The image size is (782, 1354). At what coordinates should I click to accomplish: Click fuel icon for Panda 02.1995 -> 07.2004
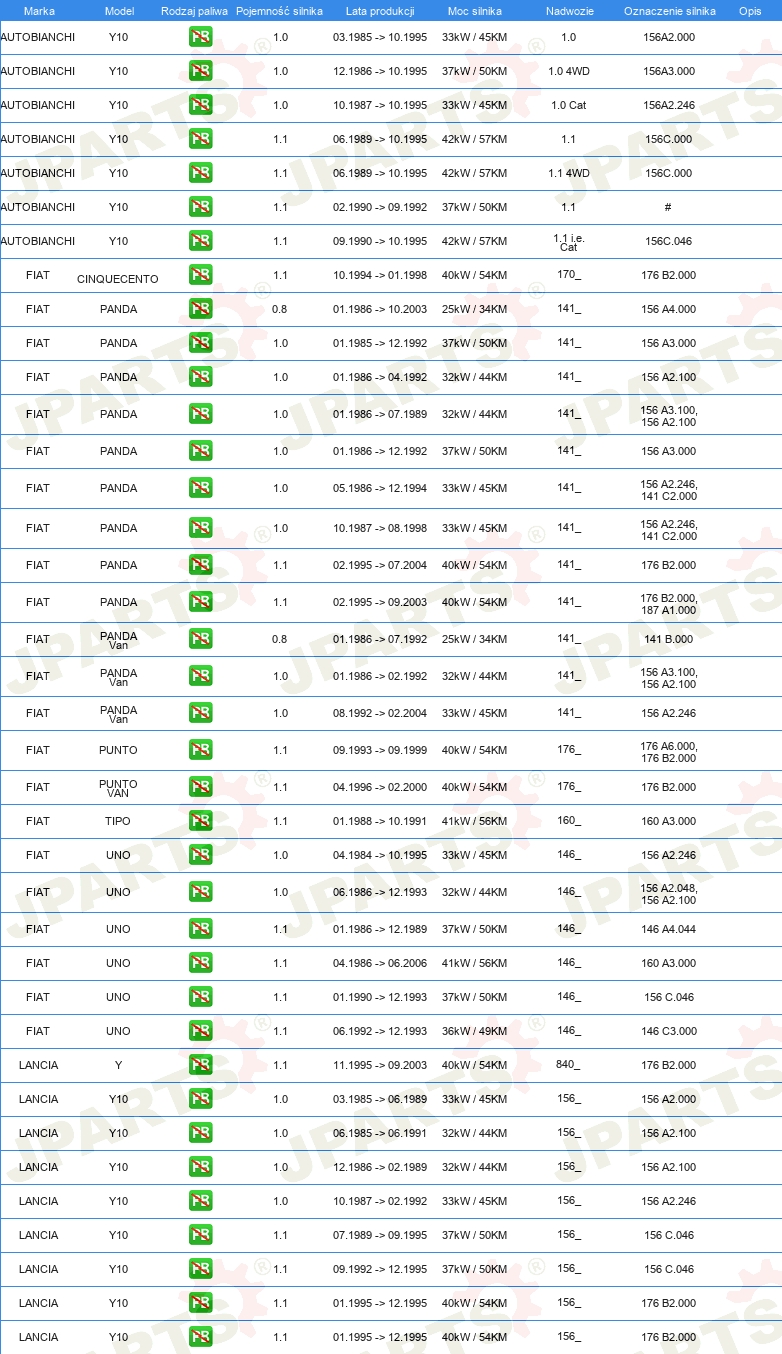[200, 566]
